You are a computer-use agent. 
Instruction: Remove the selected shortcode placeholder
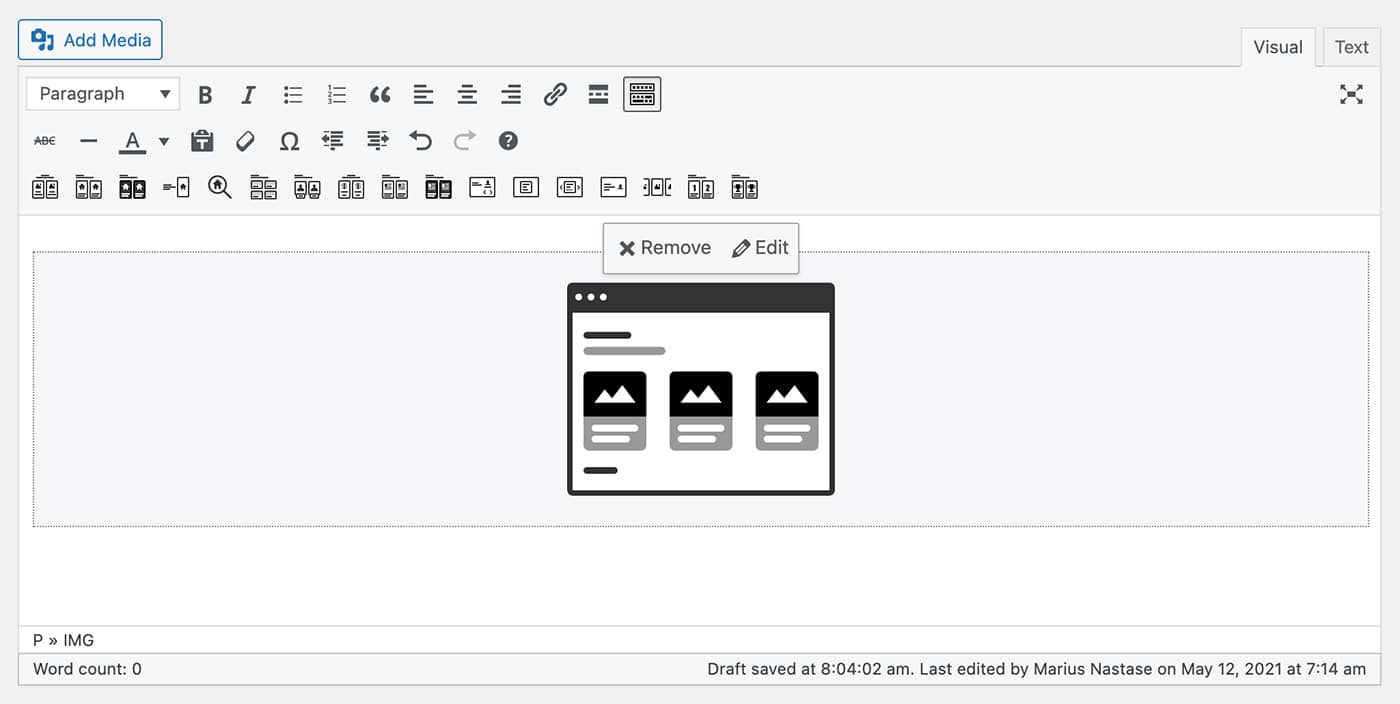[x=665, y=248]
